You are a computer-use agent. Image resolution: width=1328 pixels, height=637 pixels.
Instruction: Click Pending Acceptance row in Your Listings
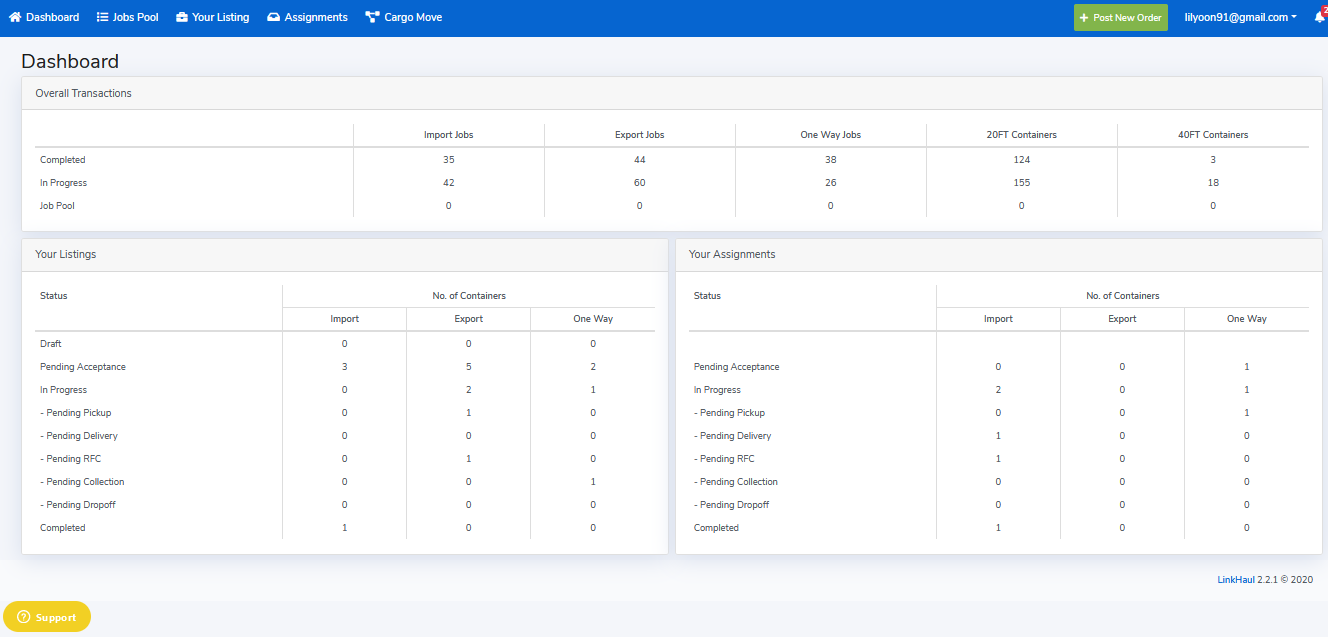point(83,367)
